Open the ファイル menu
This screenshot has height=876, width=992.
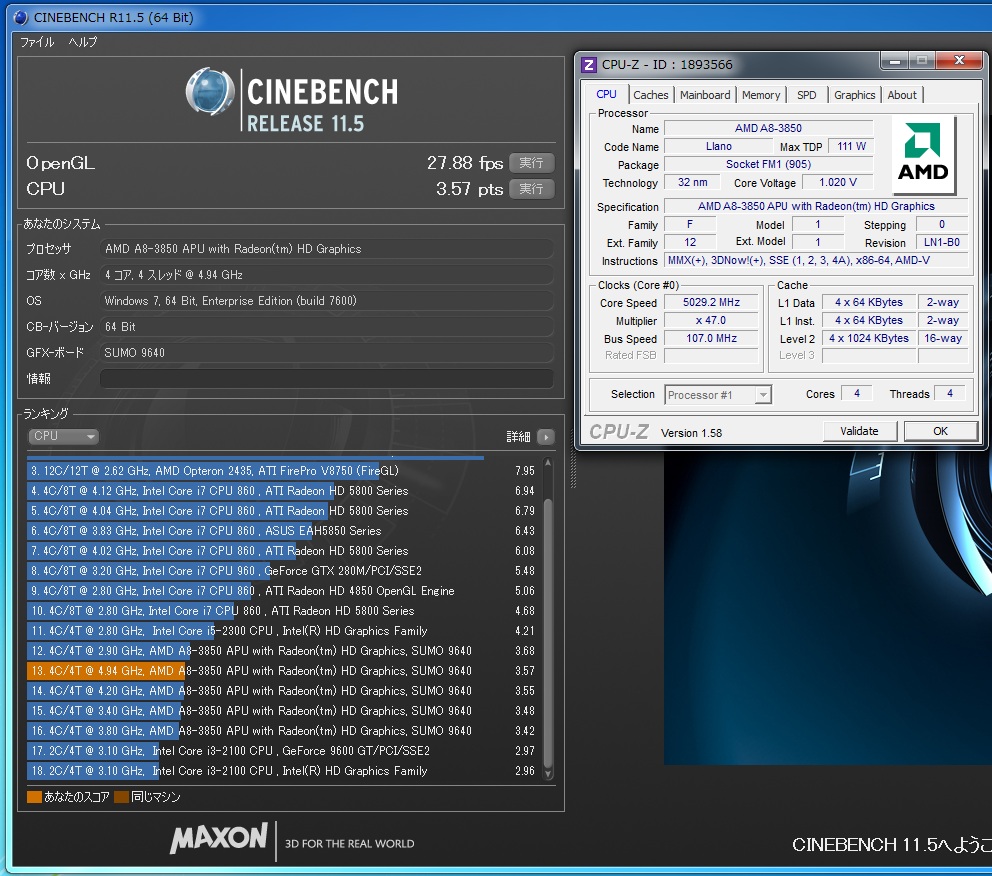click(x=38, y=42)
